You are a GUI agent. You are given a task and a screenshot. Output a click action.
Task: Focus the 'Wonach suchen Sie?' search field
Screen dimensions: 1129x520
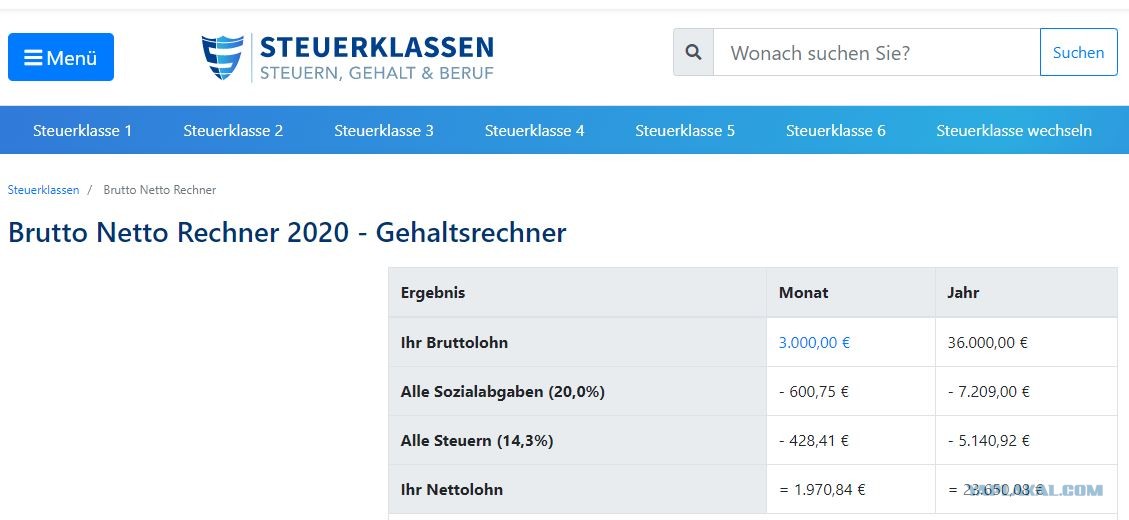(x=876, y=53)
